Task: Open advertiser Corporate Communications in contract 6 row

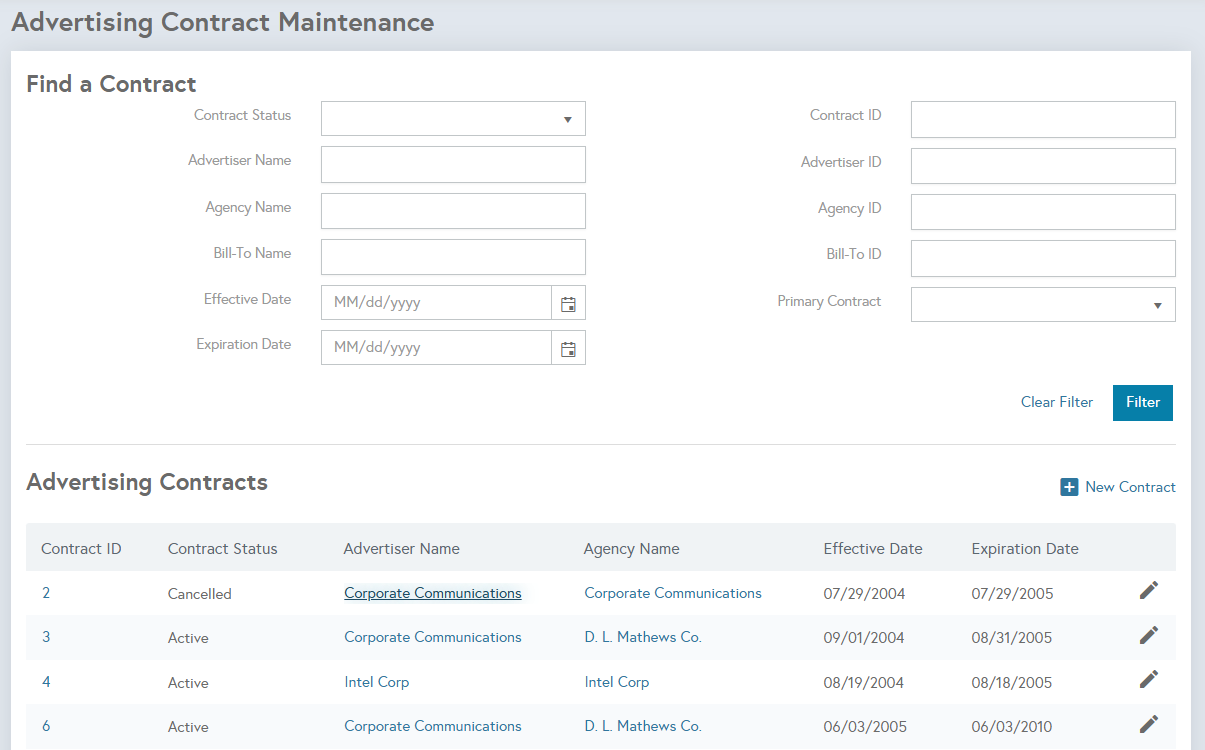Action: 433,726
